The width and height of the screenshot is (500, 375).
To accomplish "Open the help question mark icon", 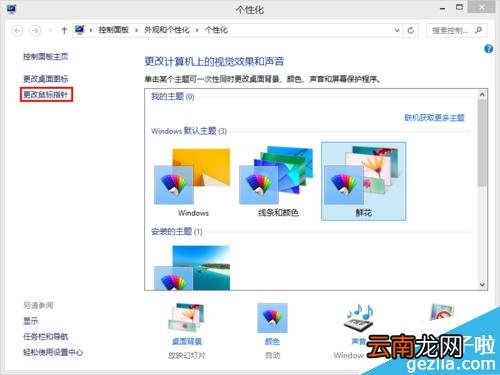I will [488, 49].
